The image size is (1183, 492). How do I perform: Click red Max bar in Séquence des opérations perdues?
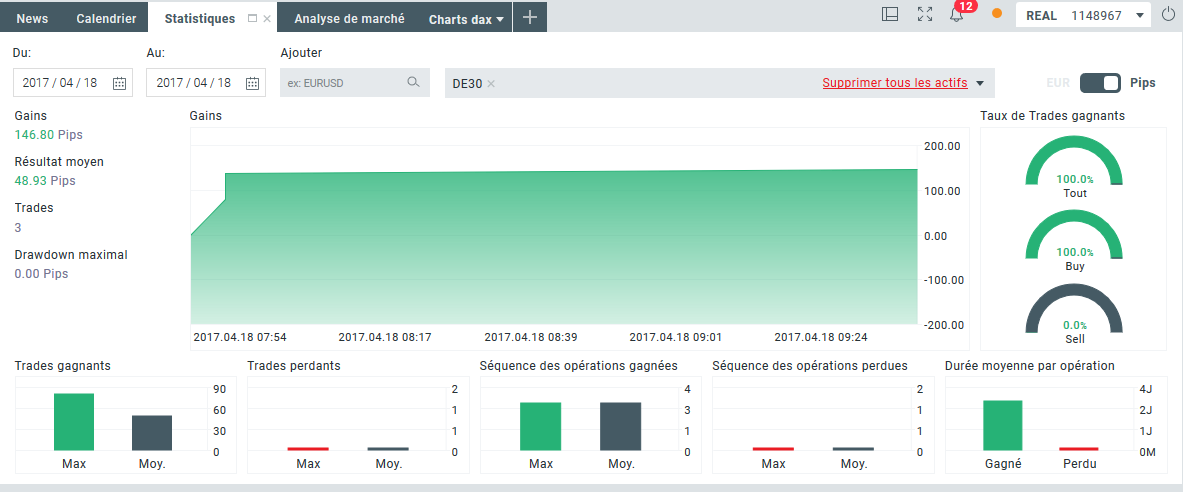[773, 449]
